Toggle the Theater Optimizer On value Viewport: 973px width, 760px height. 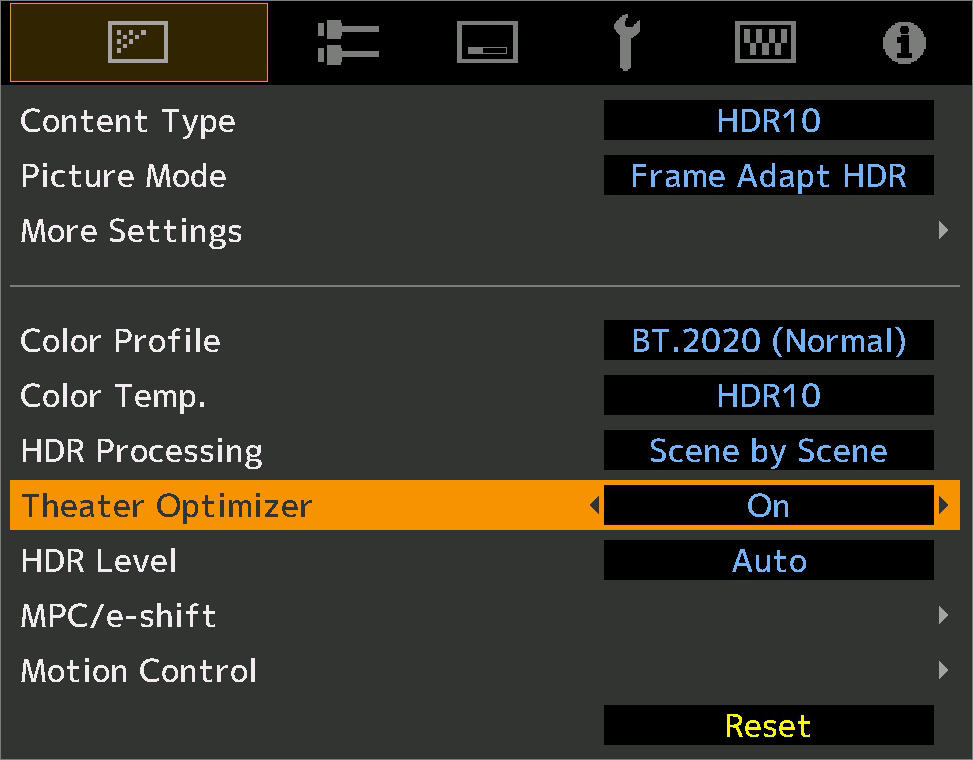point(768,506)
